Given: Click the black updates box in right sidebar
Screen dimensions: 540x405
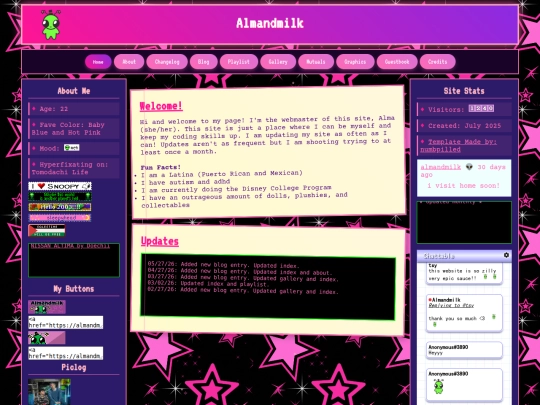Looking at the screenshot, I should [x=464, y=222].
